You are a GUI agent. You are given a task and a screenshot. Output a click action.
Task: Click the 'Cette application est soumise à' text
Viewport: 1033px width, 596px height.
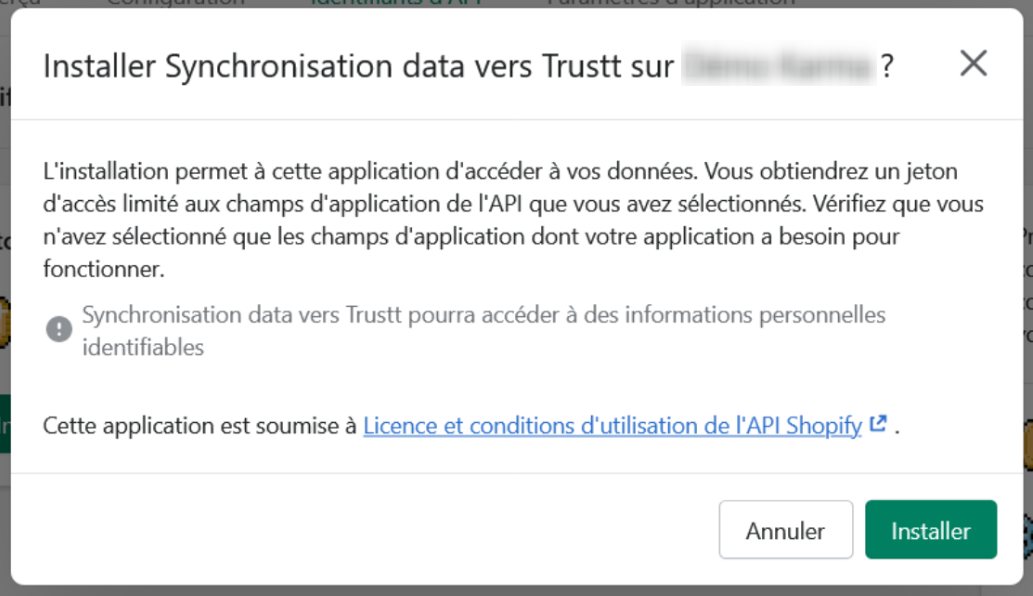pos(200,426)
